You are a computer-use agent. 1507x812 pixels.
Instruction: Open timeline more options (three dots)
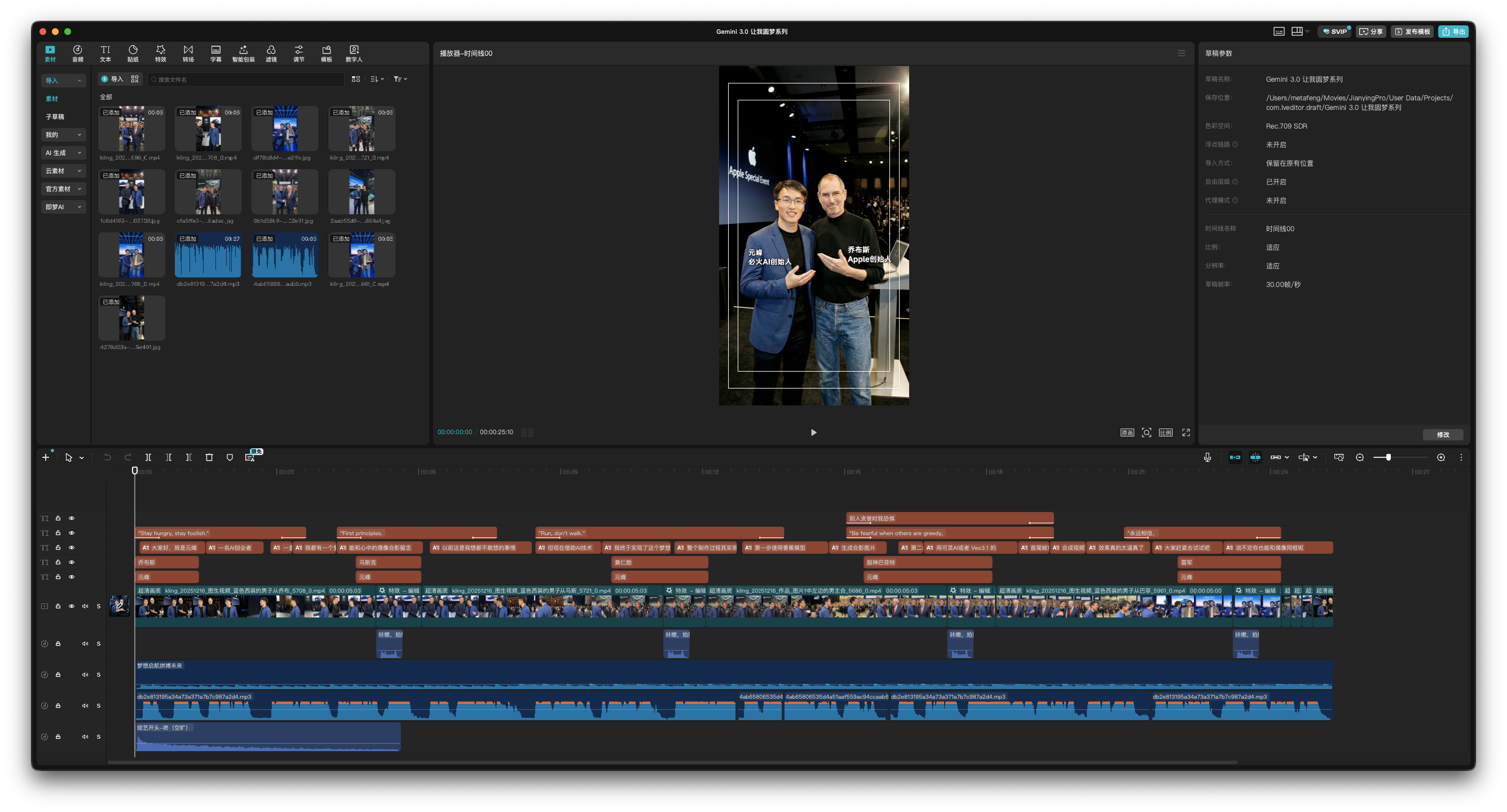tap(1461, 457)
